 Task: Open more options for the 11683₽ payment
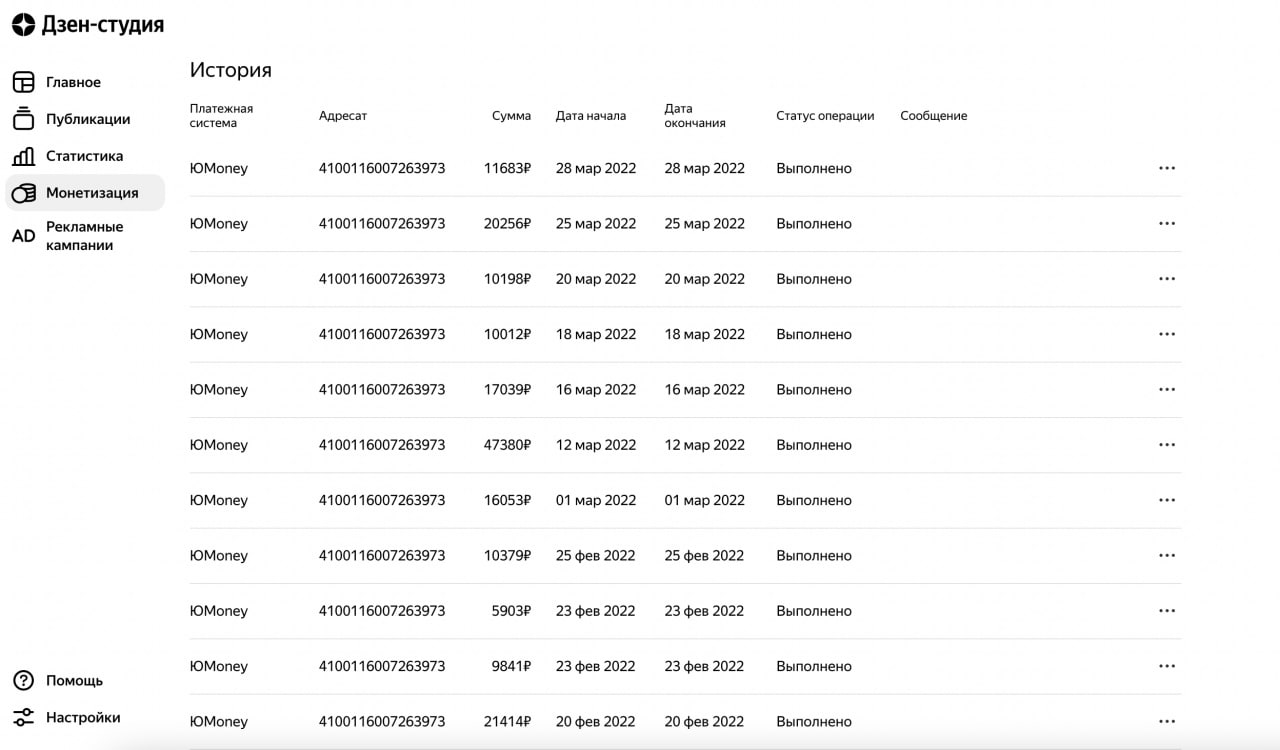click(x=1166, y=168)
